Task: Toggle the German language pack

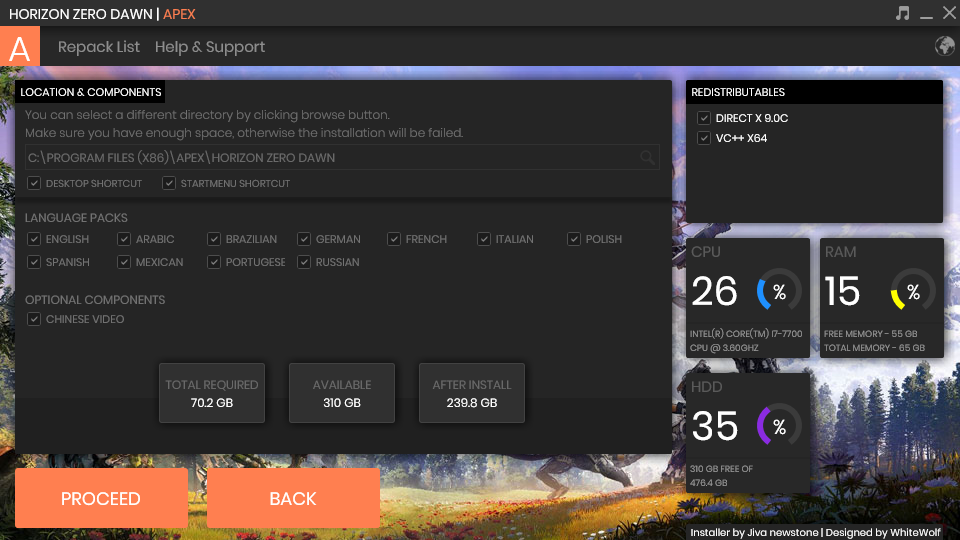Action: pyautogui.click(x=304, y=239)
